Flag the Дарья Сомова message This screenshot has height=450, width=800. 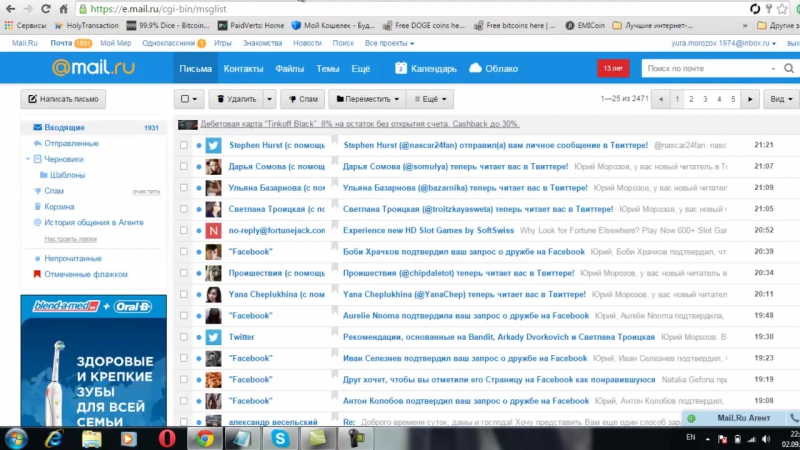[x=335, y=161]
